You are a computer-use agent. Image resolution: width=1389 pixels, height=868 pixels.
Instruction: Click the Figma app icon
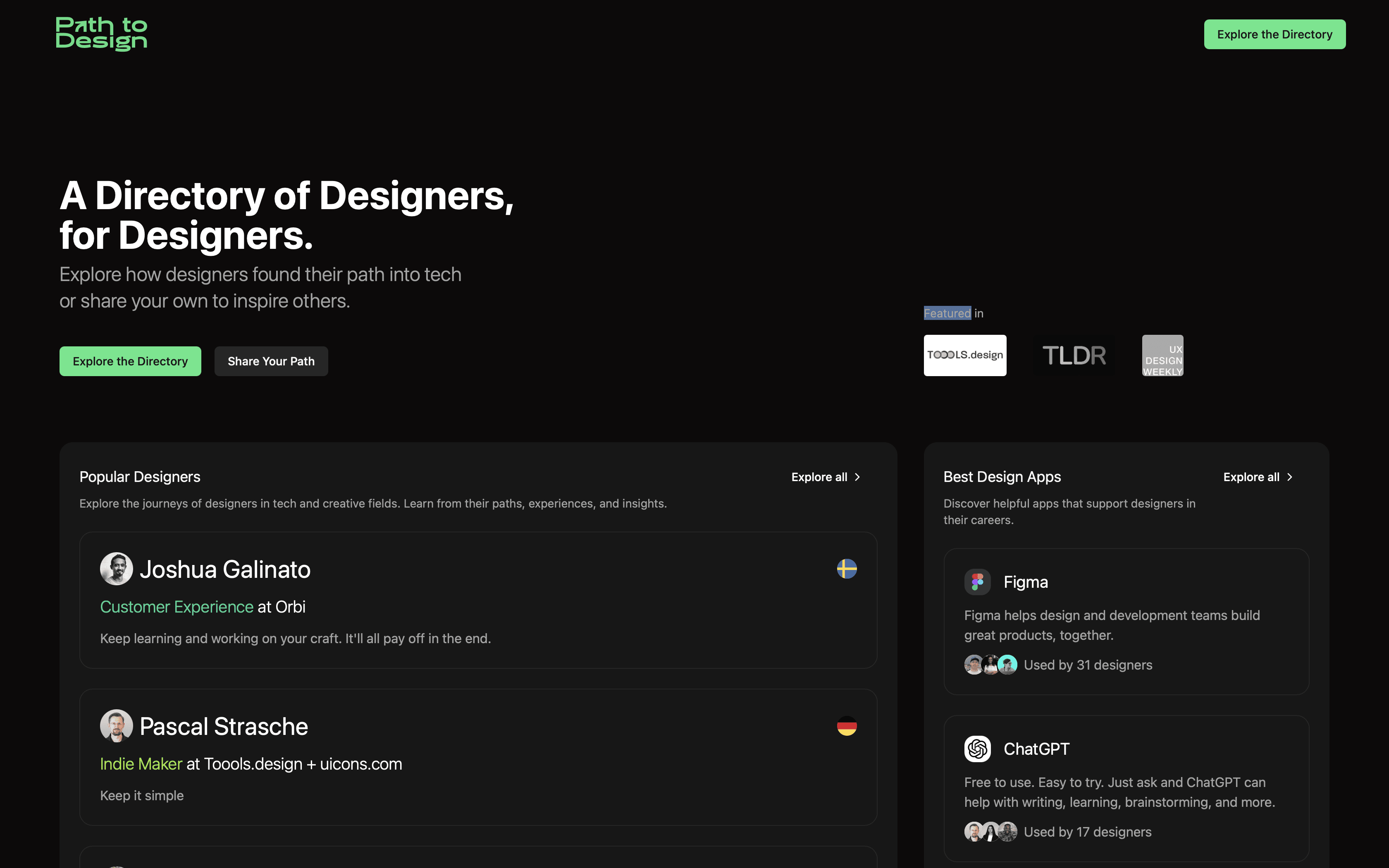pyautogui.click(x=977, y=582)
